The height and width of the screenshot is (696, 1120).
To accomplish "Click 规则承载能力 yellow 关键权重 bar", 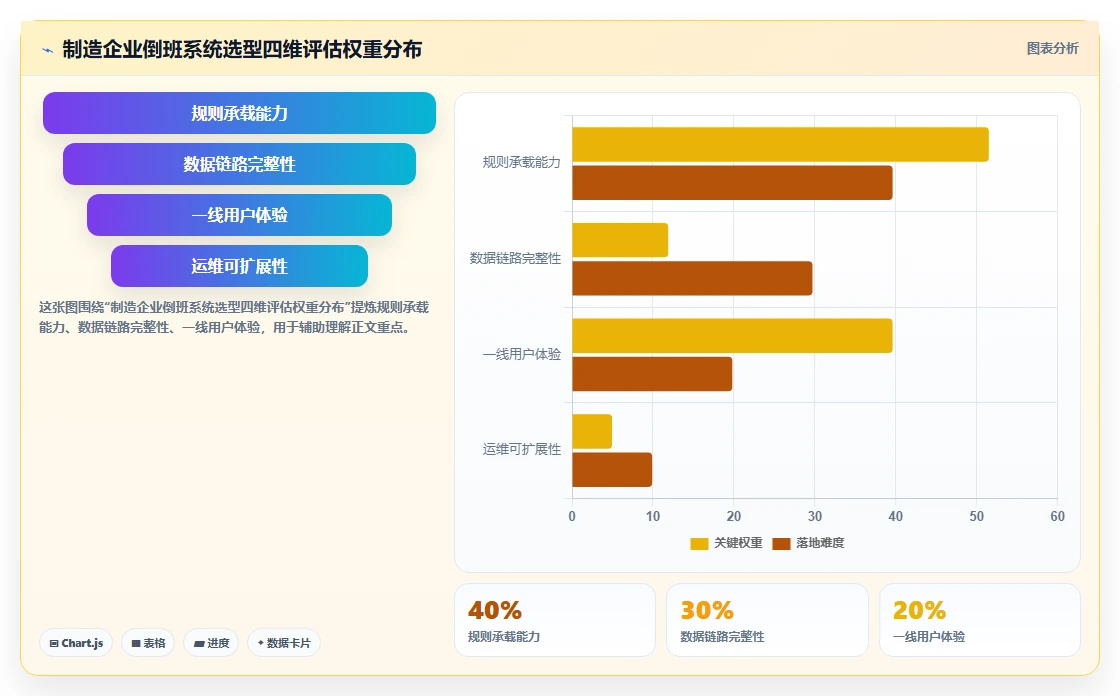I will 780,144.
